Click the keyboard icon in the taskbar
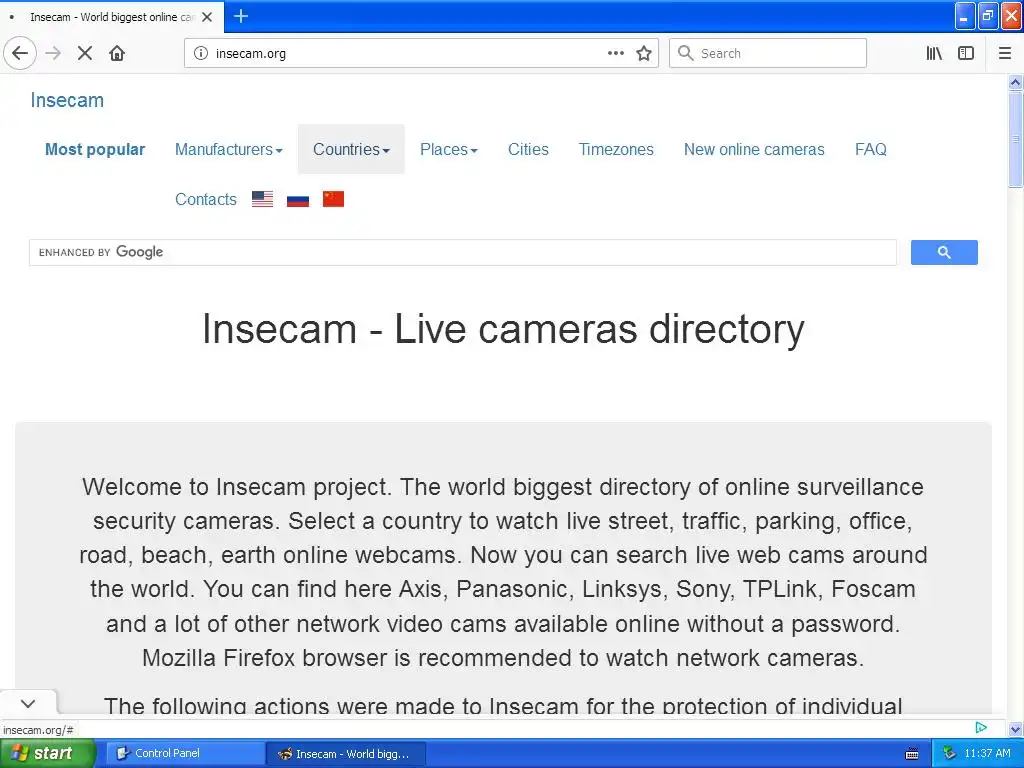 pos(912,754)
